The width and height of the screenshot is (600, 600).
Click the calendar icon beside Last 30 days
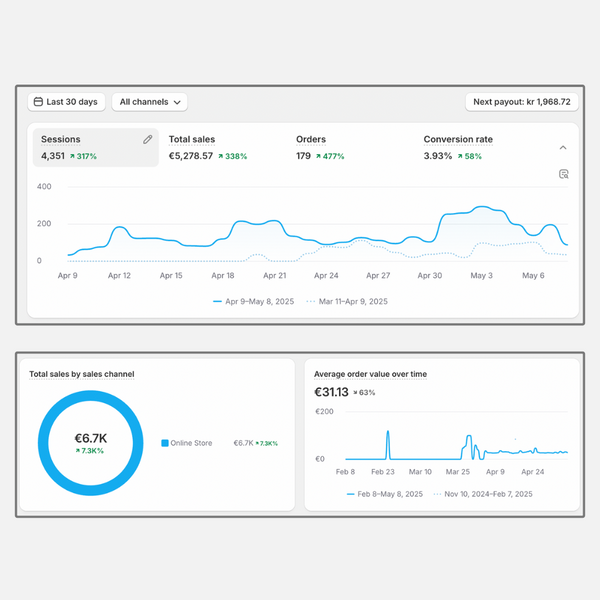click(38, 102)
